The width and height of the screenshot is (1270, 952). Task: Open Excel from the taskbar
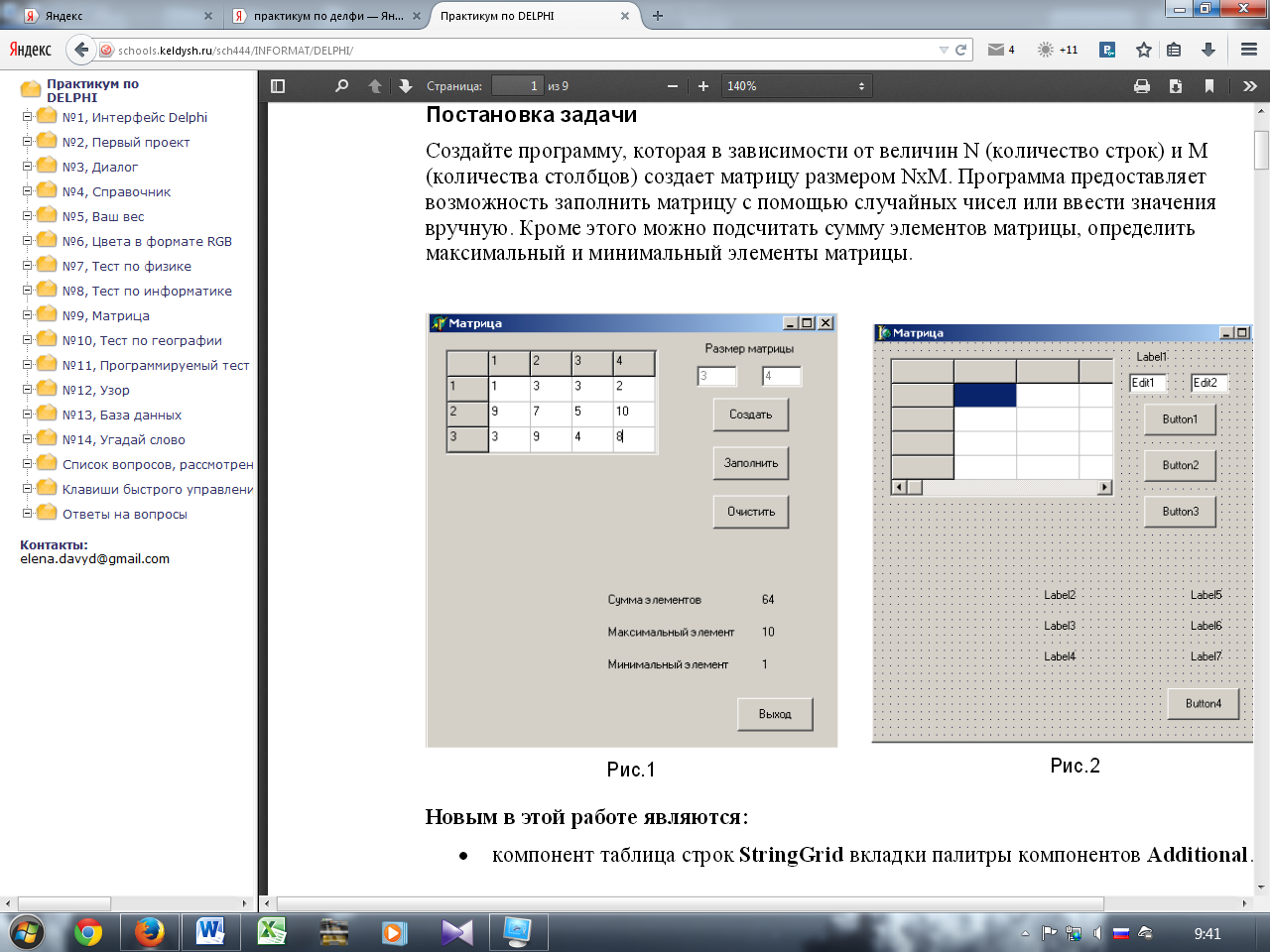272,933
